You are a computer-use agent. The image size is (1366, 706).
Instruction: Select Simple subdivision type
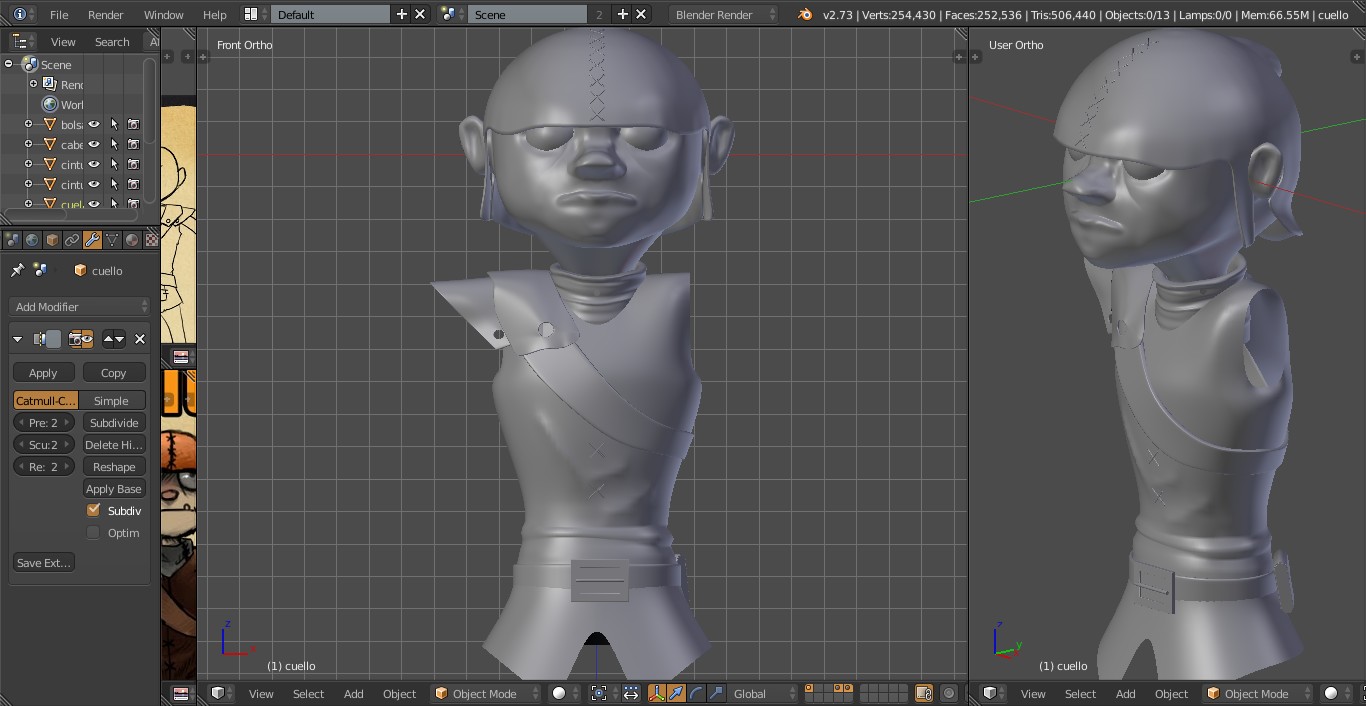[x=111, y=400]
